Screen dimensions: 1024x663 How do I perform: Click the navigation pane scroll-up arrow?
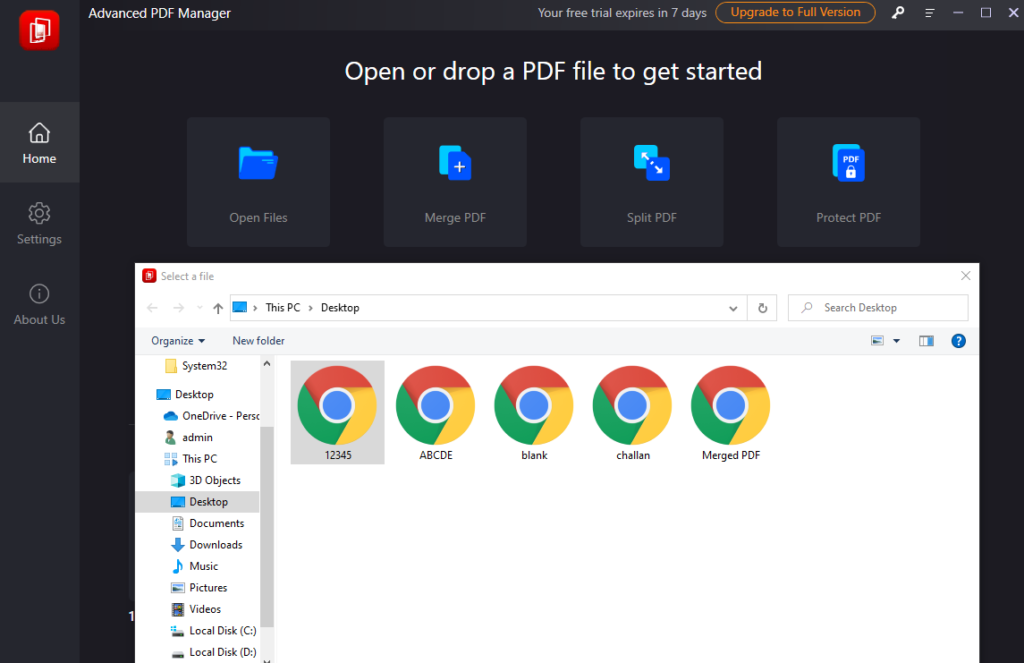pyautogui.click(x=266, y=364)
